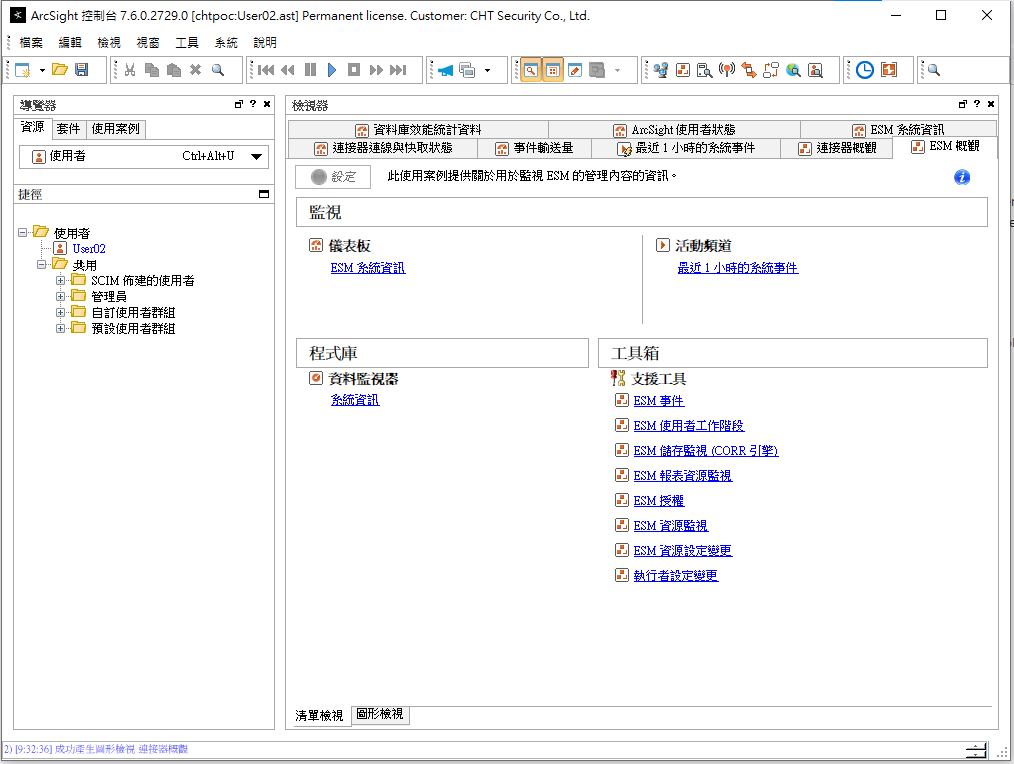1014x764 pixels.
Task: Switch to 圖形檢視 bottom tab
Action: pos(380,714)
